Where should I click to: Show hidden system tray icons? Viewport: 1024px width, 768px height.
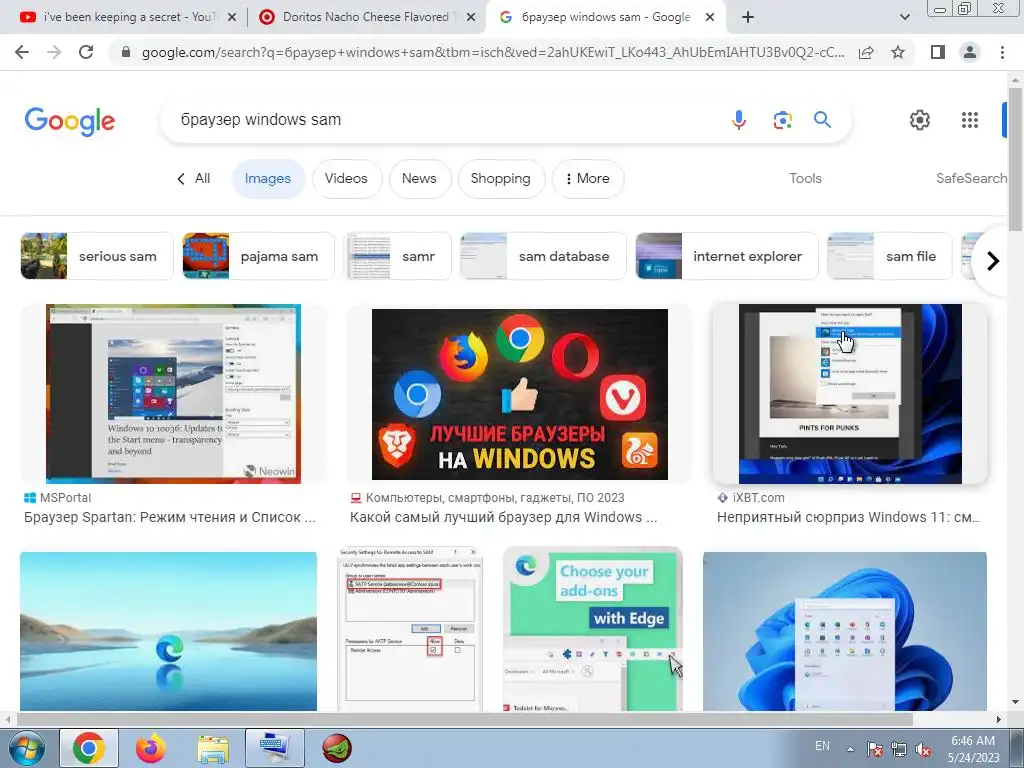click(850, 749)
